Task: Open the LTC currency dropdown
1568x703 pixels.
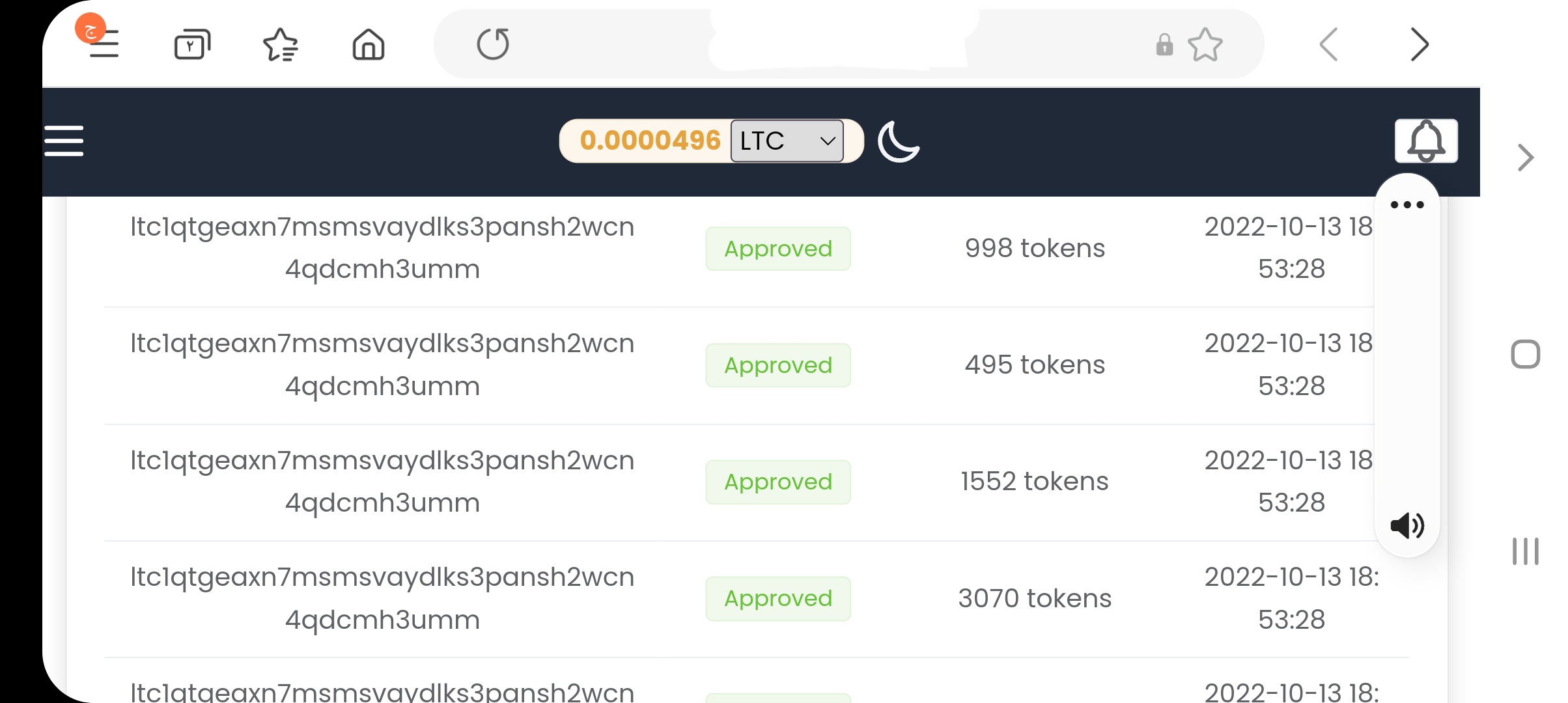Action: [787, 141]
